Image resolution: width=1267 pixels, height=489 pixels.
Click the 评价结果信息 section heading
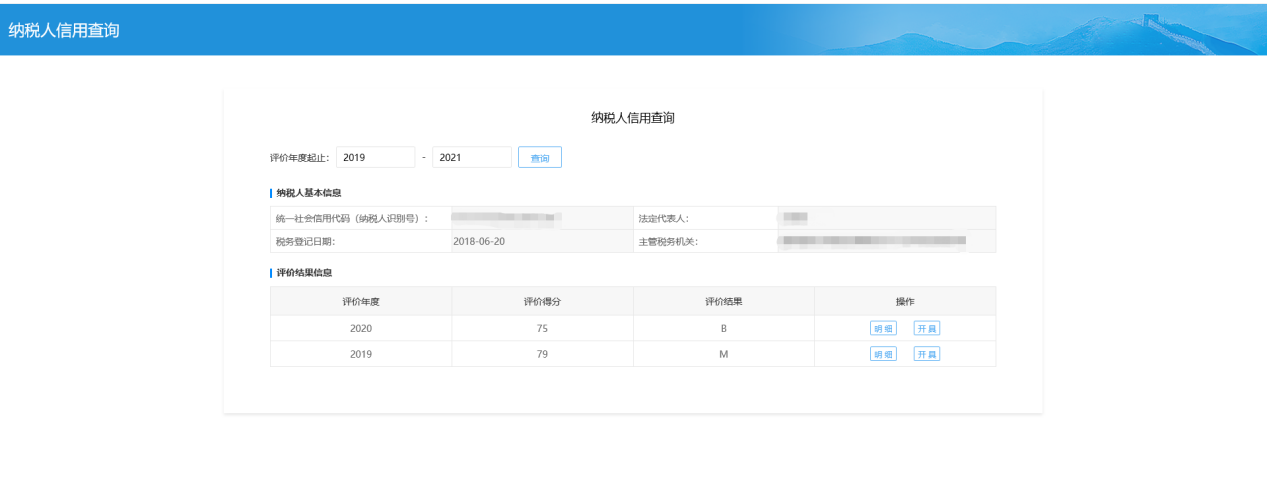[305, 272]
